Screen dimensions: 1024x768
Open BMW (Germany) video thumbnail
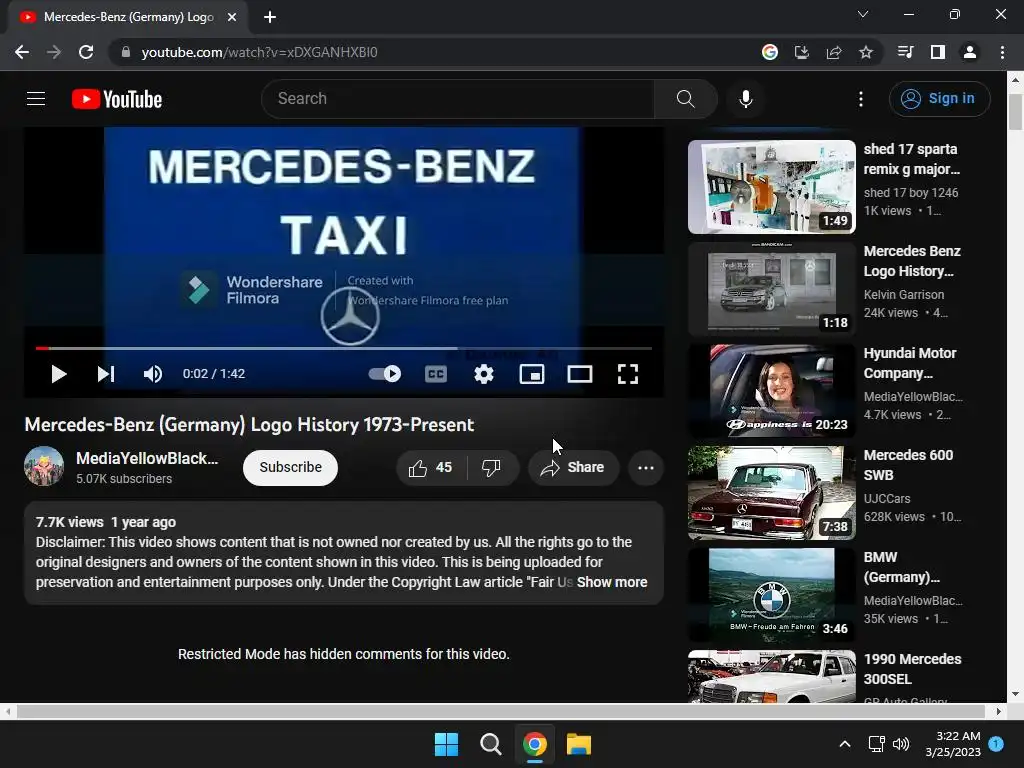772,595
